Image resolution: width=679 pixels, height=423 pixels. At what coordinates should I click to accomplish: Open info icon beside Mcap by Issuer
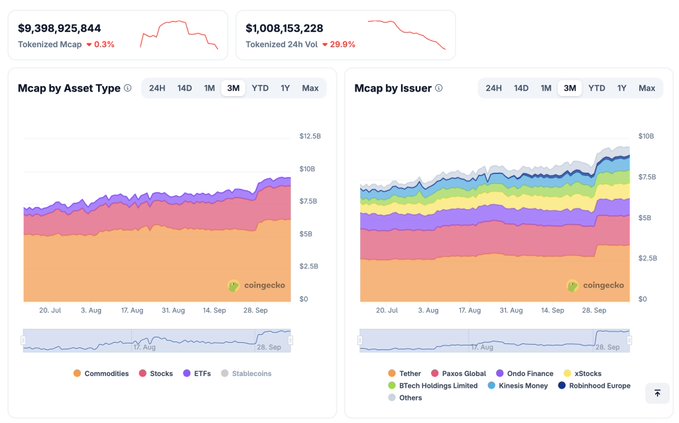[439, 88]
